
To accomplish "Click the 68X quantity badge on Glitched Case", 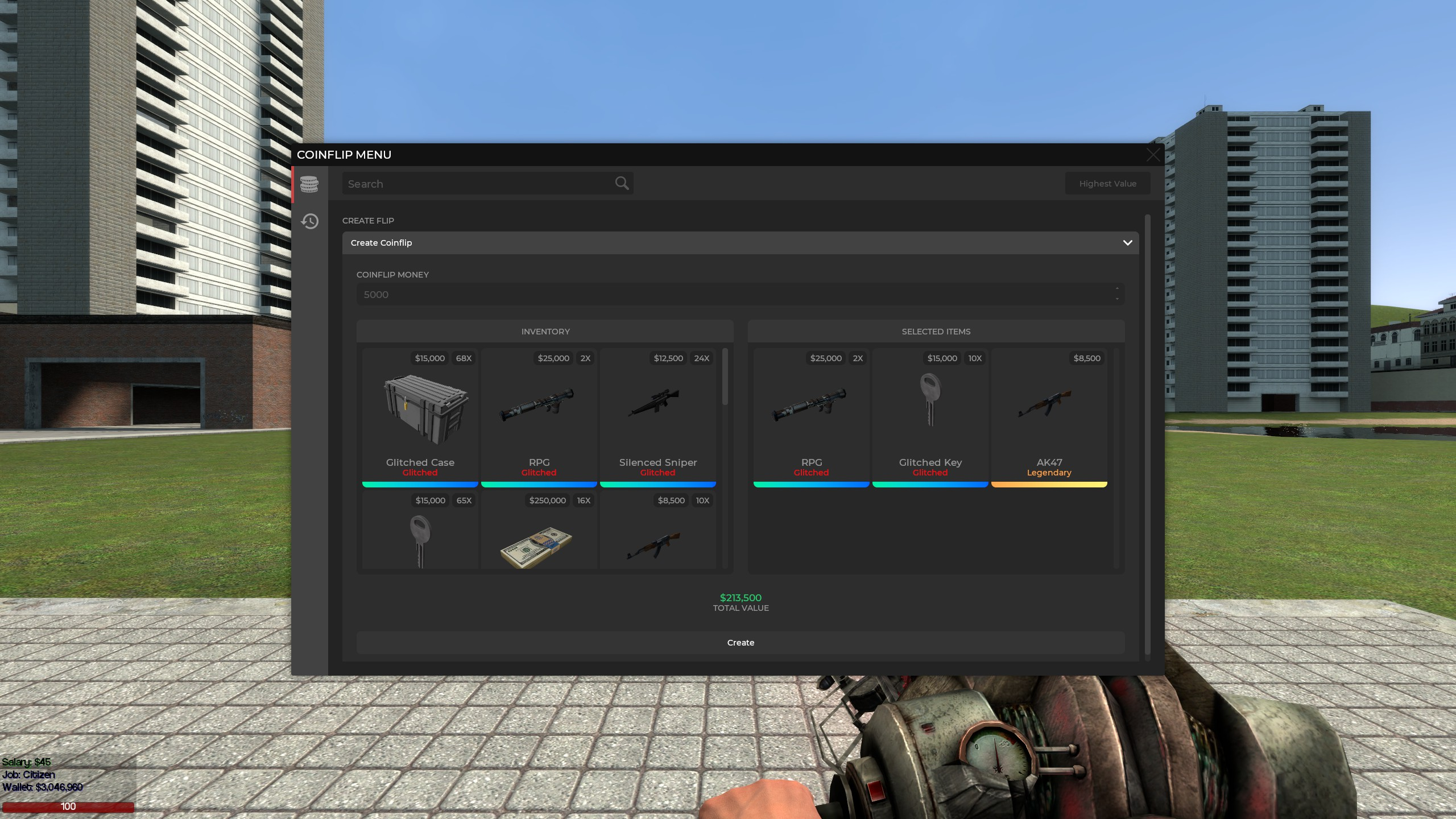I will coord(464,358).
